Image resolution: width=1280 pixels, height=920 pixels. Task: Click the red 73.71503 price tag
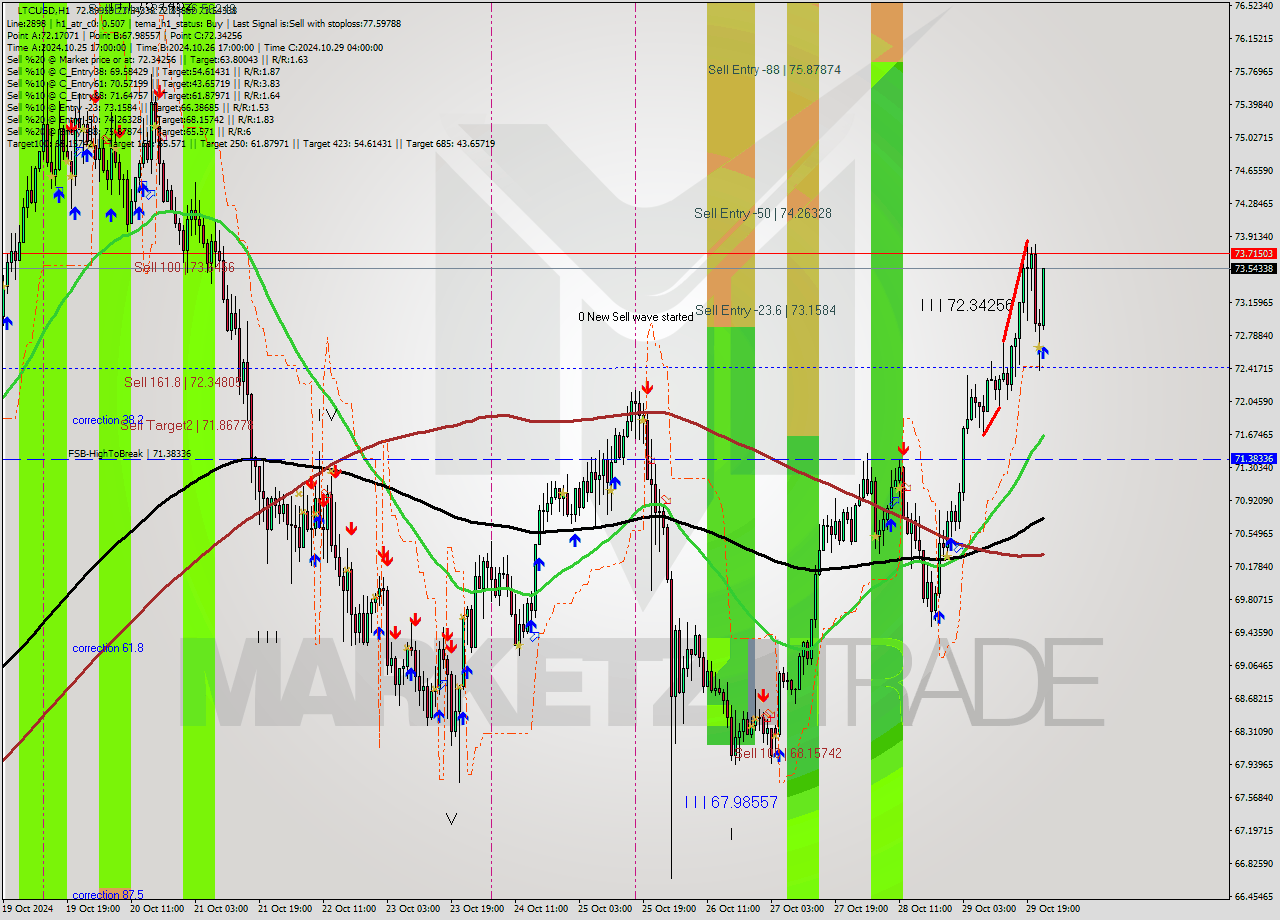coord(1254,254)
